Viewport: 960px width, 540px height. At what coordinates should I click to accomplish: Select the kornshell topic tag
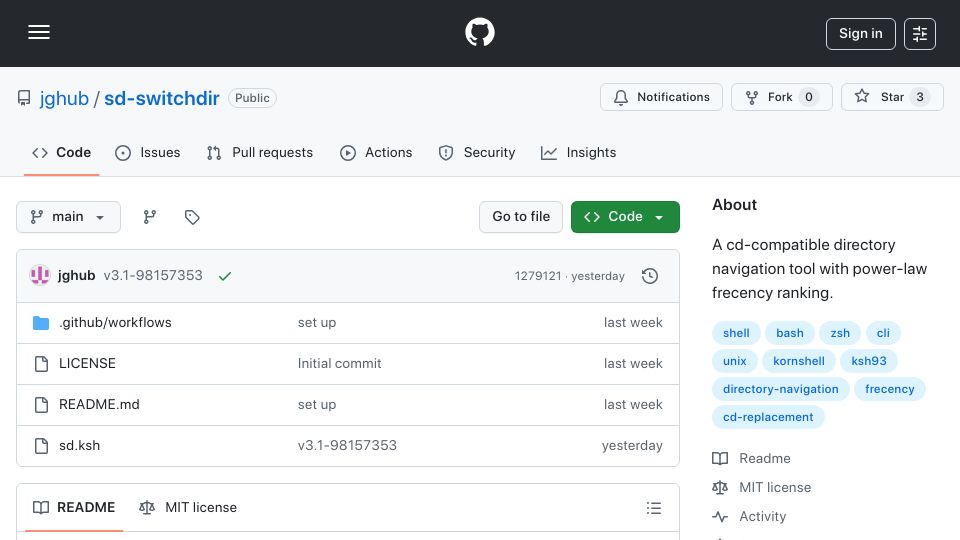(x=798, y=361)
